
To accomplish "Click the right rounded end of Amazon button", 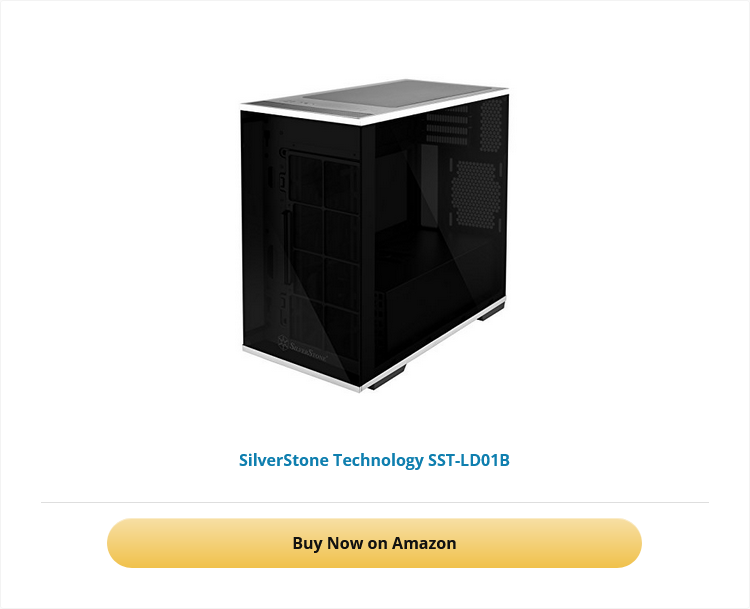I will 624,543.
